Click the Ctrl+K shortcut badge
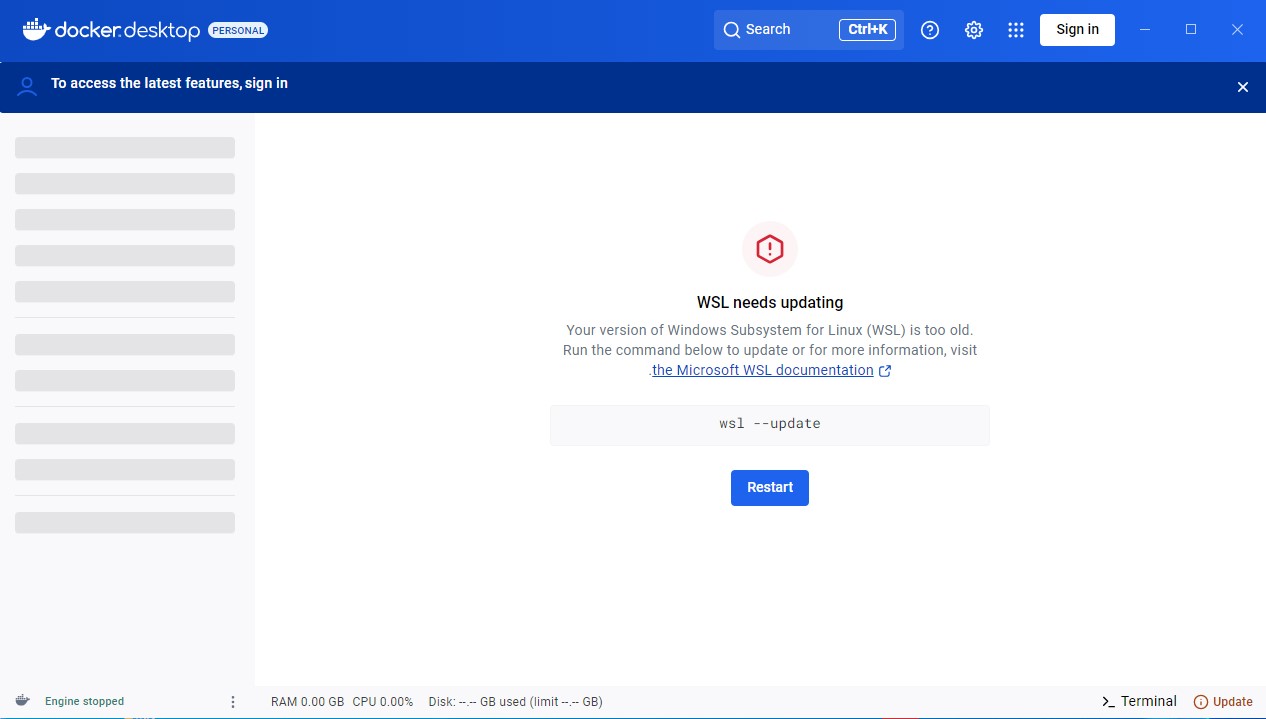This screenshot has height=719, width=1266. [x=867, y=30]
